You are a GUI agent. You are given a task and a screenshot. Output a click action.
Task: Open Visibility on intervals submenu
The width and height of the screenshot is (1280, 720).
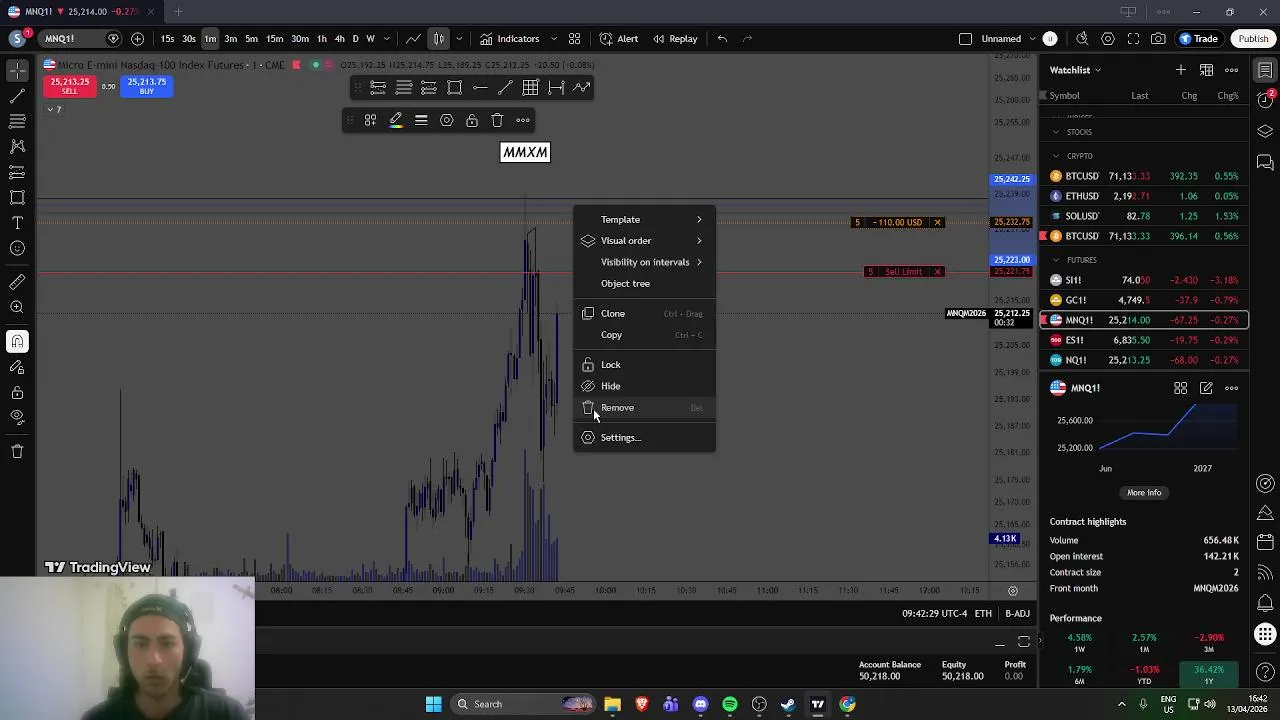click(x=644, y=262)
